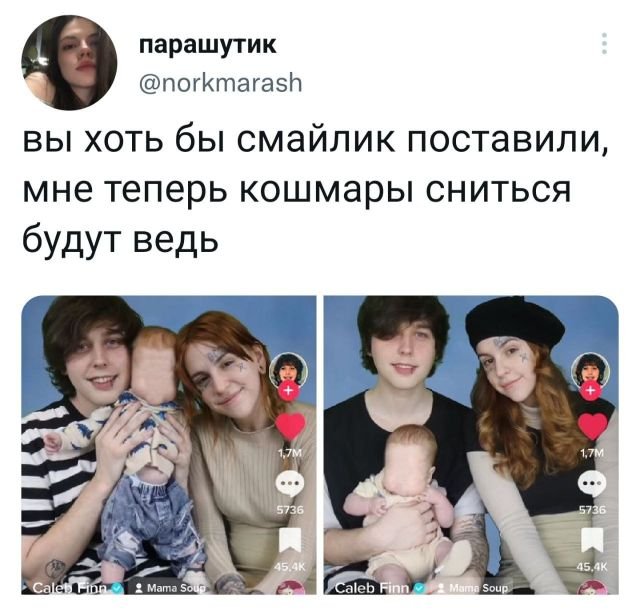Open comments bubble in left image

290,484
